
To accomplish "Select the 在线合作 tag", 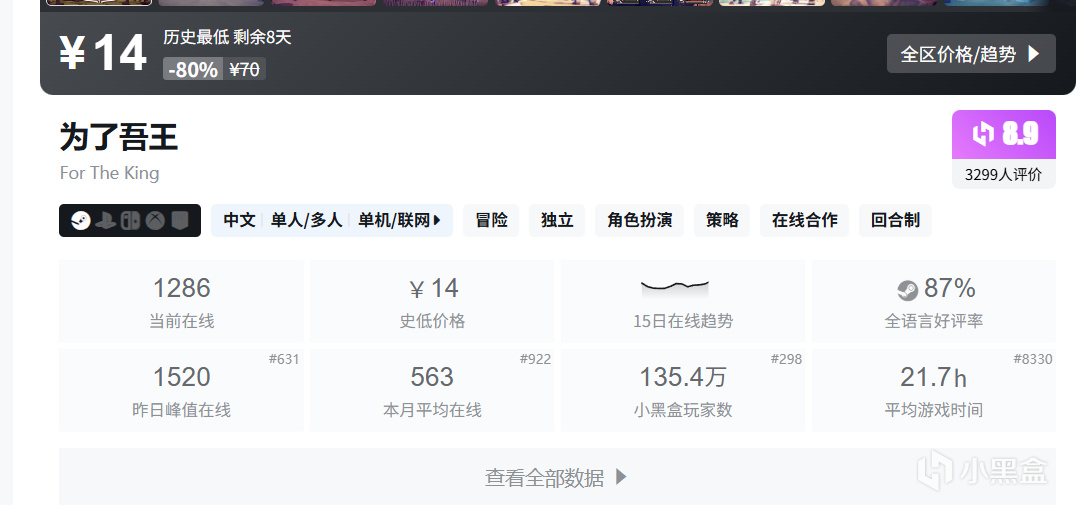I will click(804, 220).
